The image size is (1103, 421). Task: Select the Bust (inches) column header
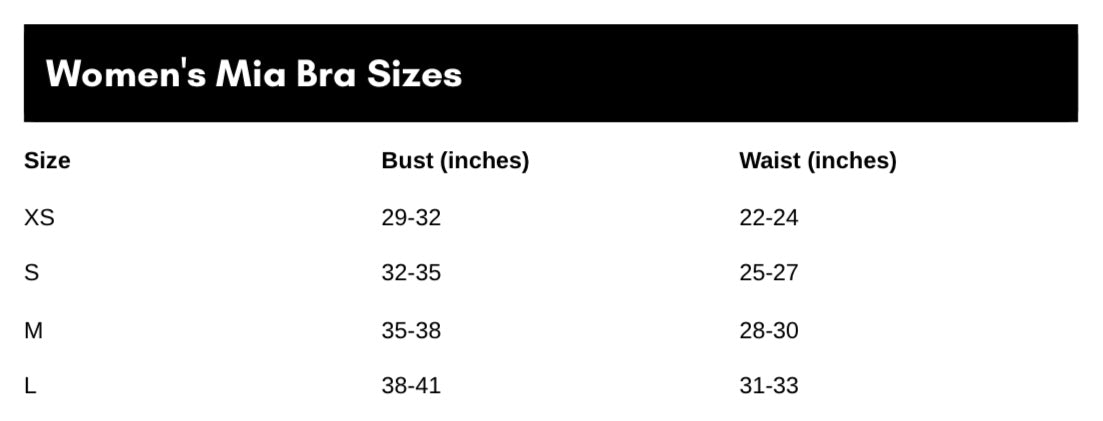click(455, 160)
